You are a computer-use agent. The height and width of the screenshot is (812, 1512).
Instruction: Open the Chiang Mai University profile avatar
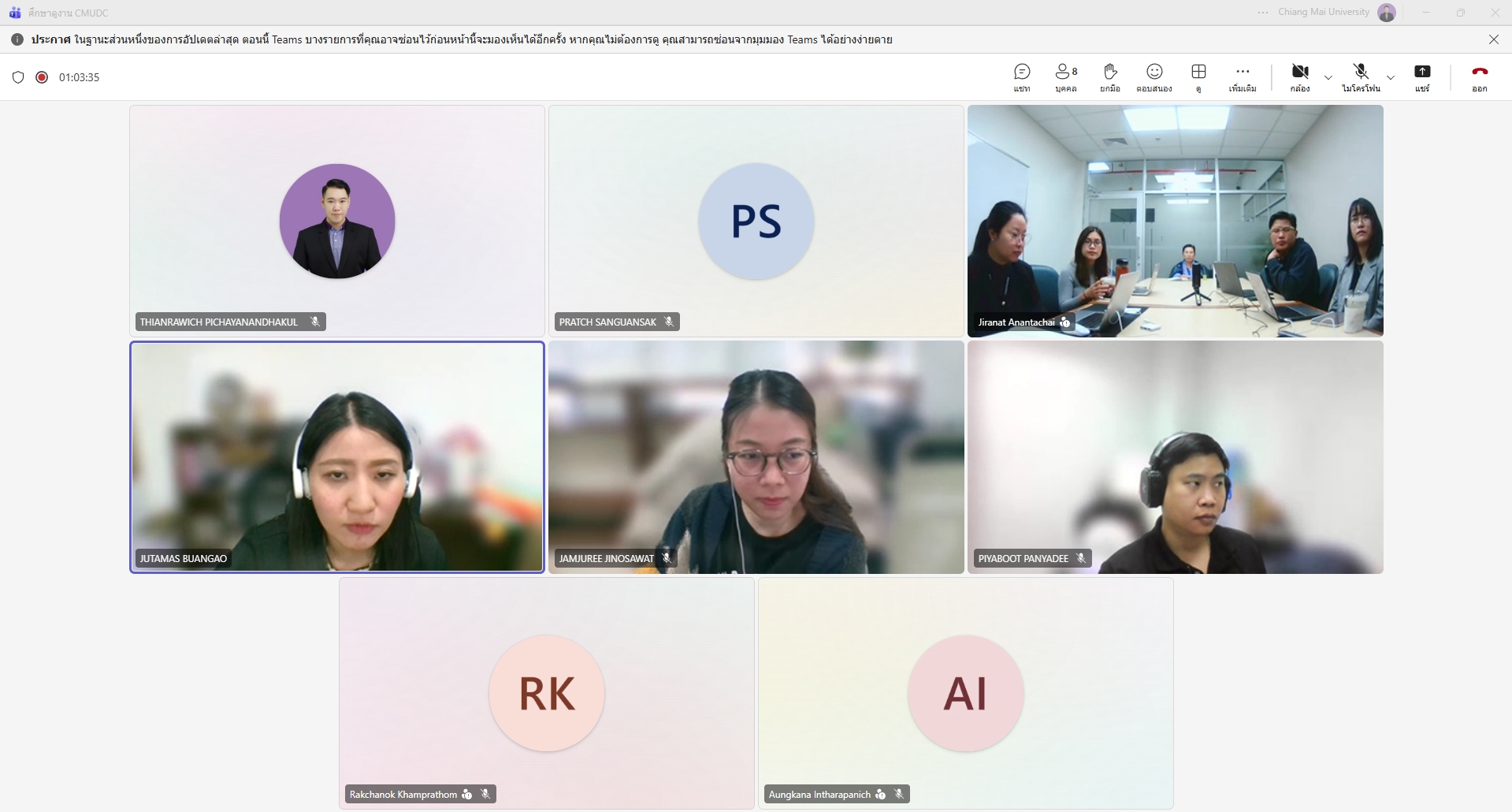pyautogui.click(x=1386, y=13)
